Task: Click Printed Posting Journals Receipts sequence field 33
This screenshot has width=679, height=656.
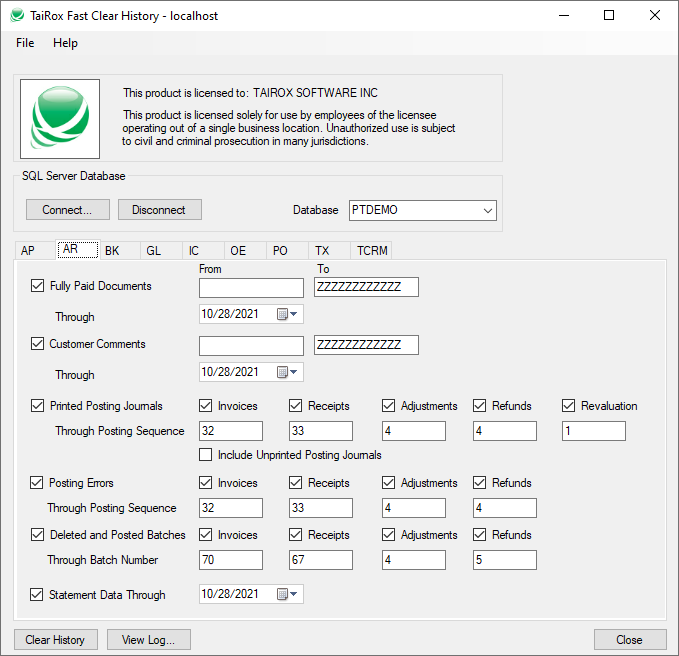Action: coord(321,431)
